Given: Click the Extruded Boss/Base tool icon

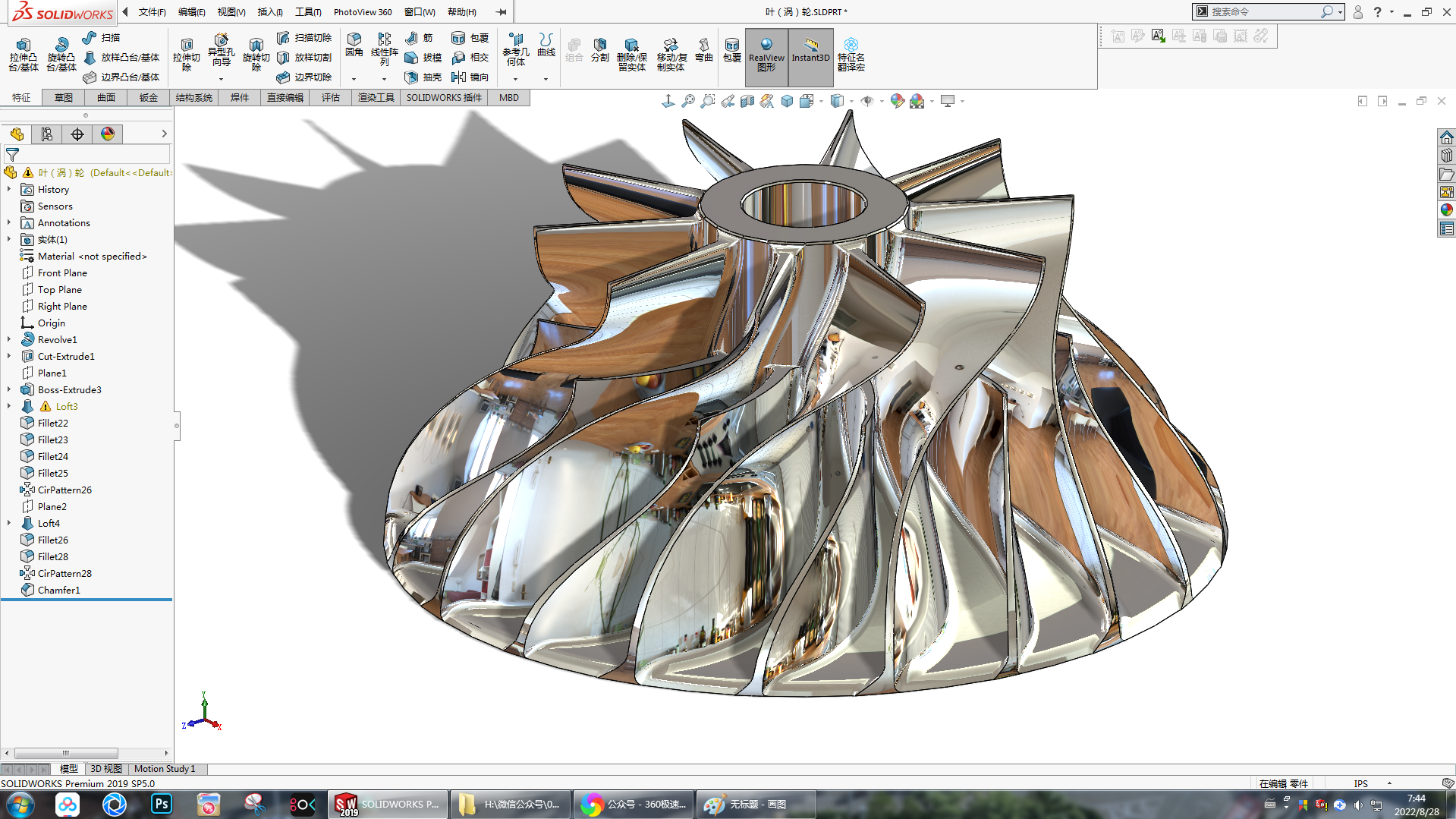Looking at the screenshot, I should tap(23, 46).
